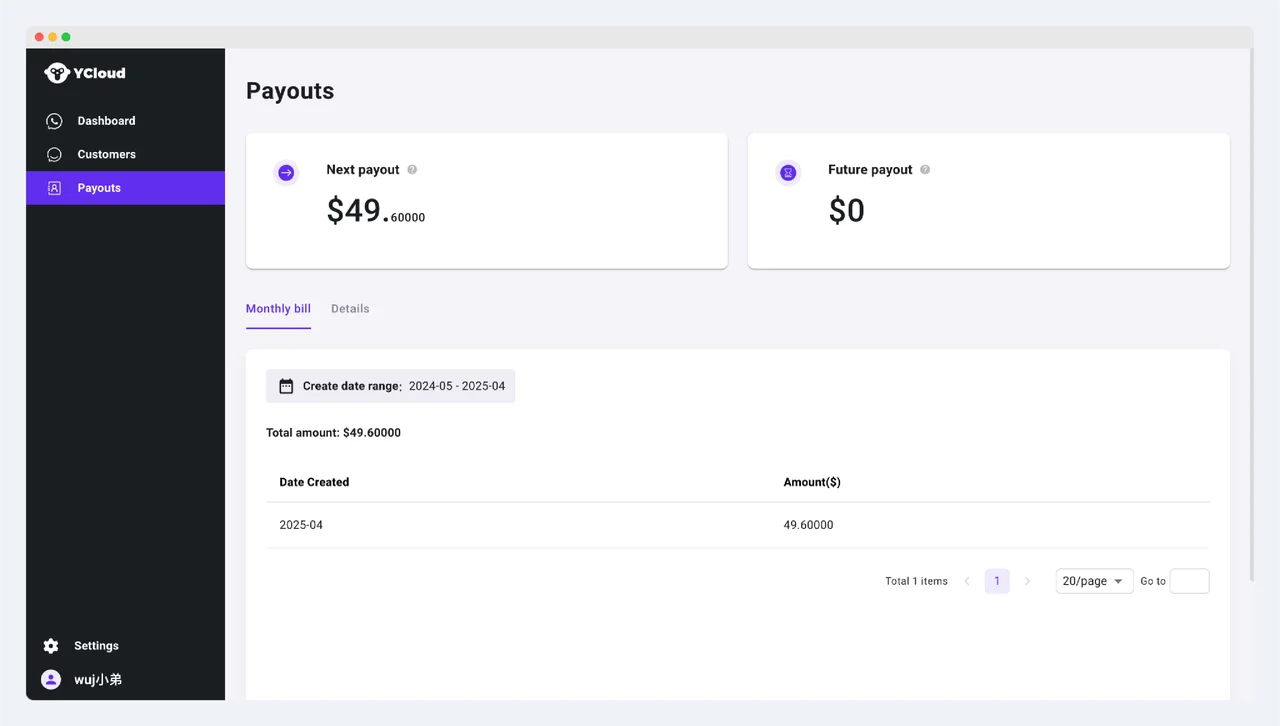Click the page vertical scrollbar

point(1251,314)
